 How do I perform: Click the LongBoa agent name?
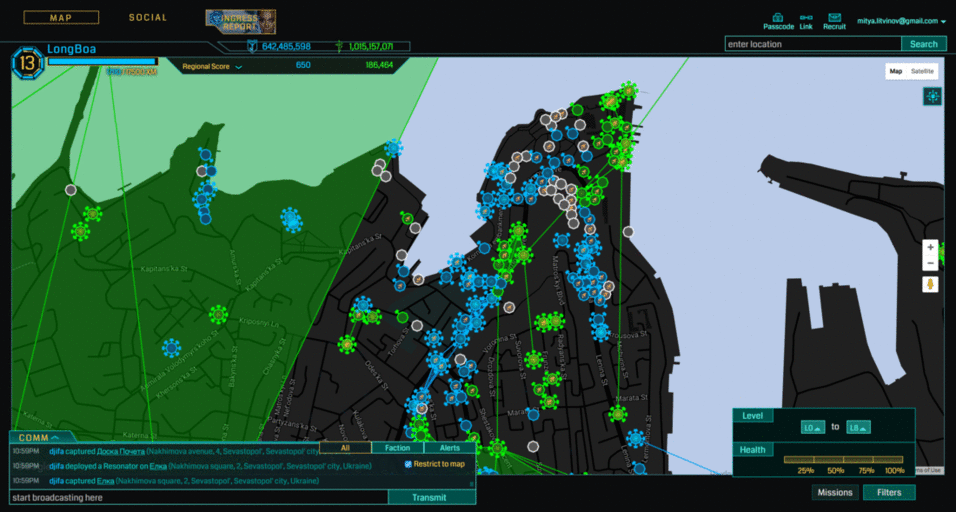71,49
